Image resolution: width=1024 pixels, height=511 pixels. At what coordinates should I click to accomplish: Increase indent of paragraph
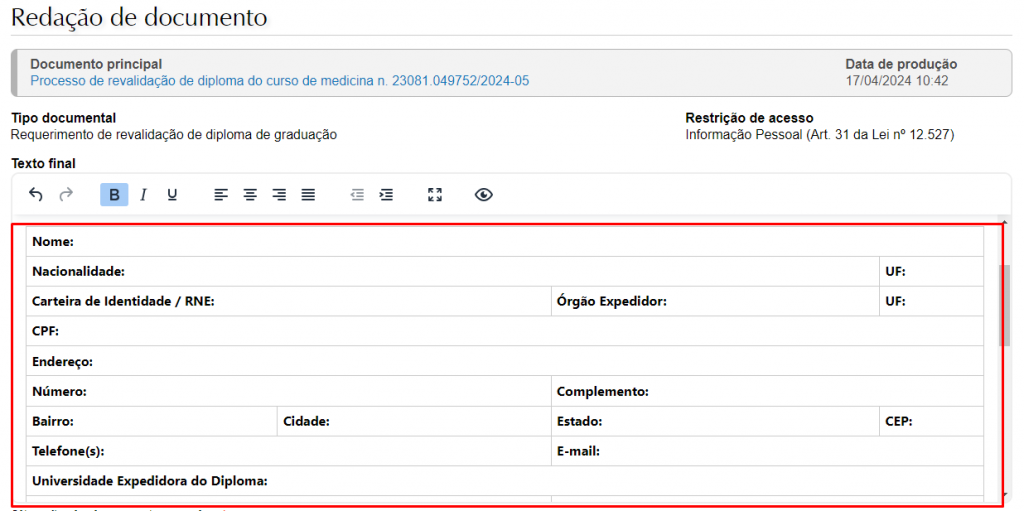386,195
